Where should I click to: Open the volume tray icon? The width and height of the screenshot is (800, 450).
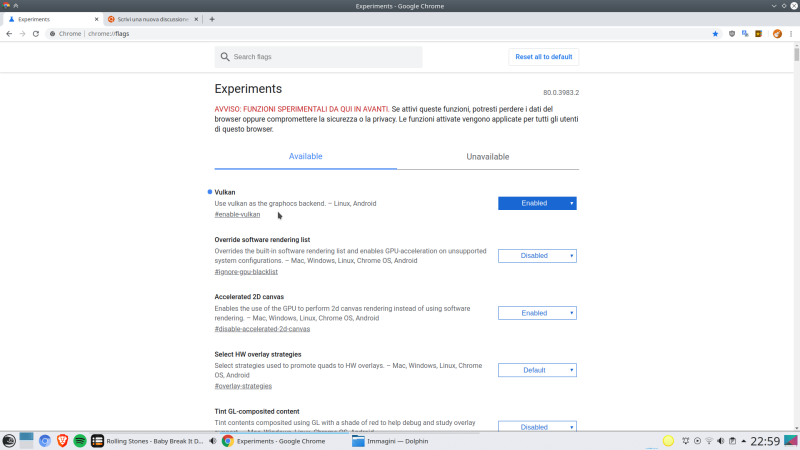720,441
